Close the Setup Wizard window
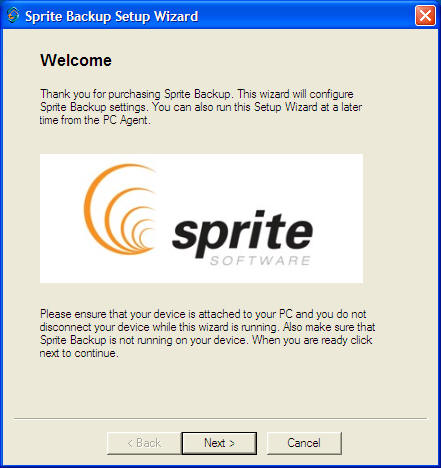 click(425, 15)
